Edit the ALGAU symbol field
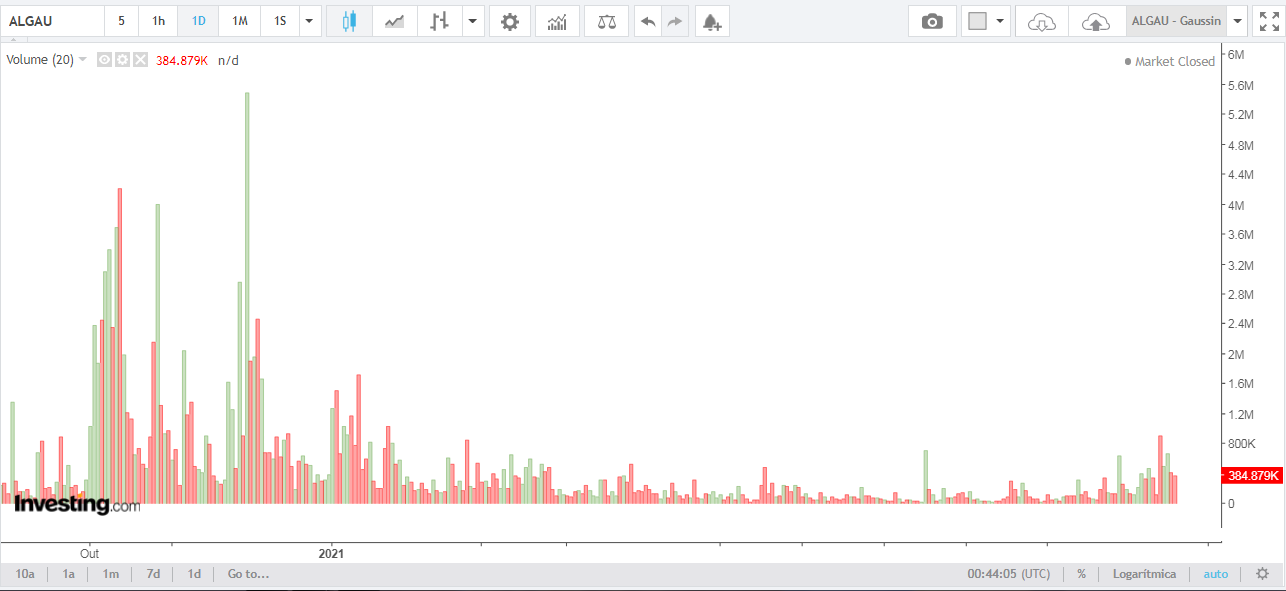The image size is (1286, 591). click(x=52, y=21)
